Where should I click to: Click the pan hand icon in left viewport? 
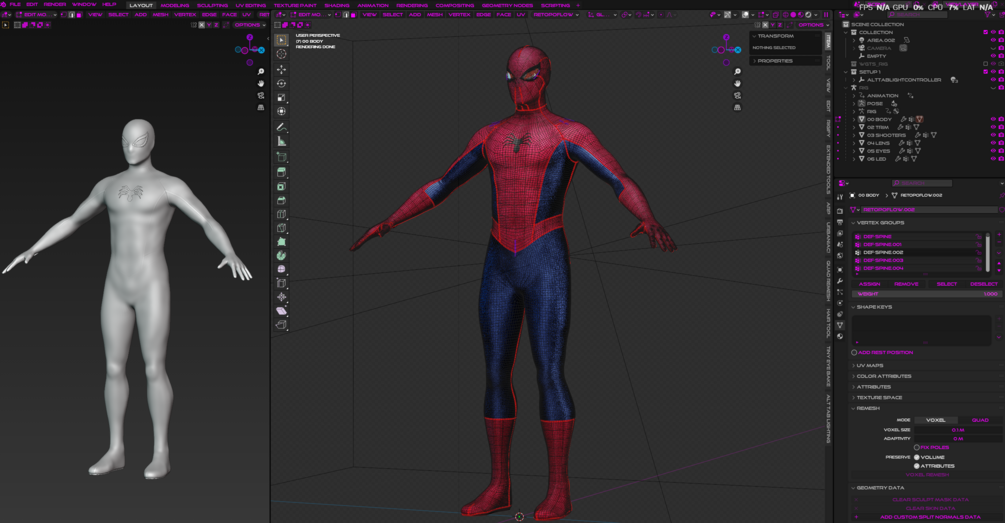[x=261, y=84]
